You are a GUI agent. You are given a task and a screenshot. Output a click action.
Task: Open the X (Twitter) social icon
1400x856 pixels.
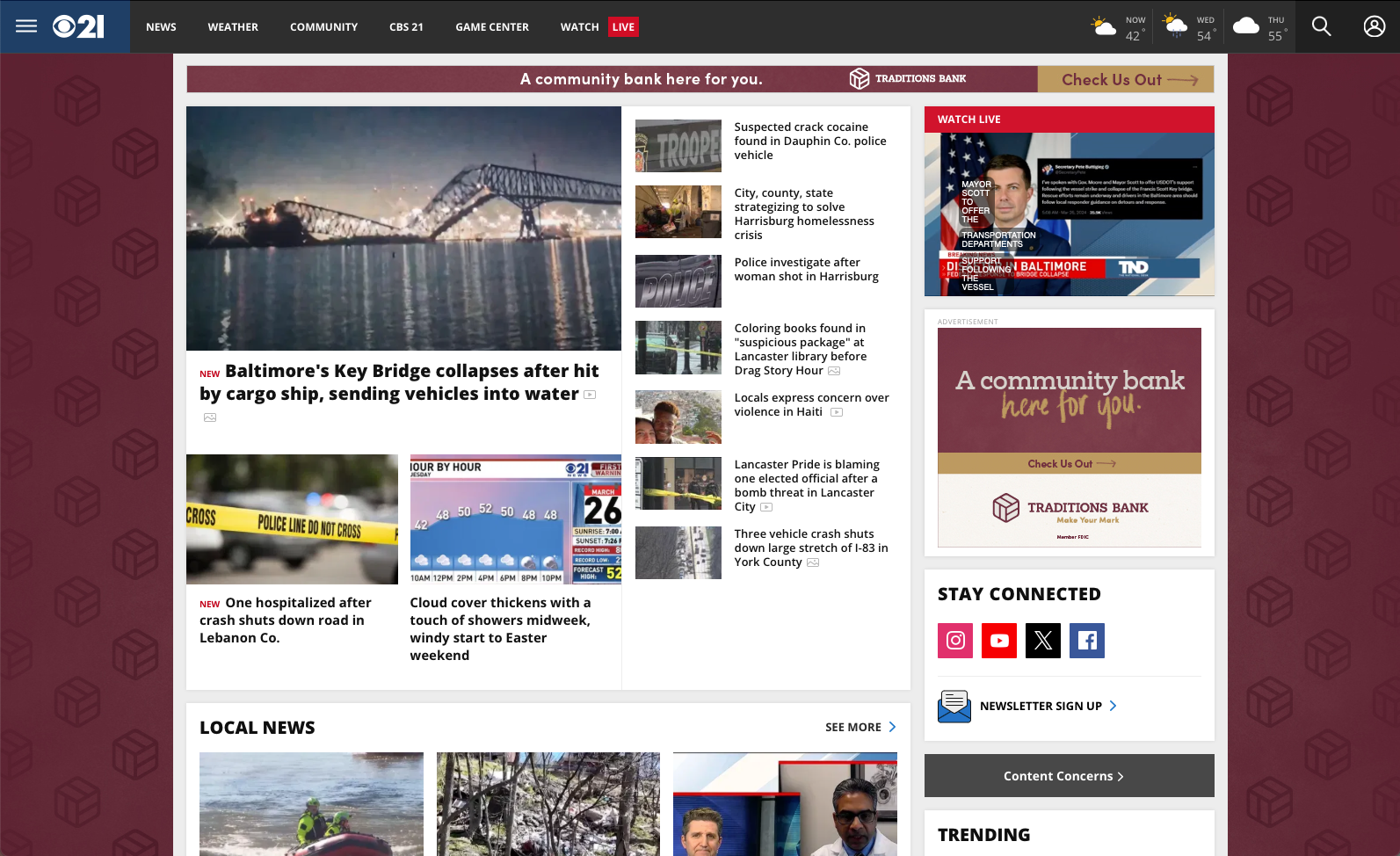1043,641
